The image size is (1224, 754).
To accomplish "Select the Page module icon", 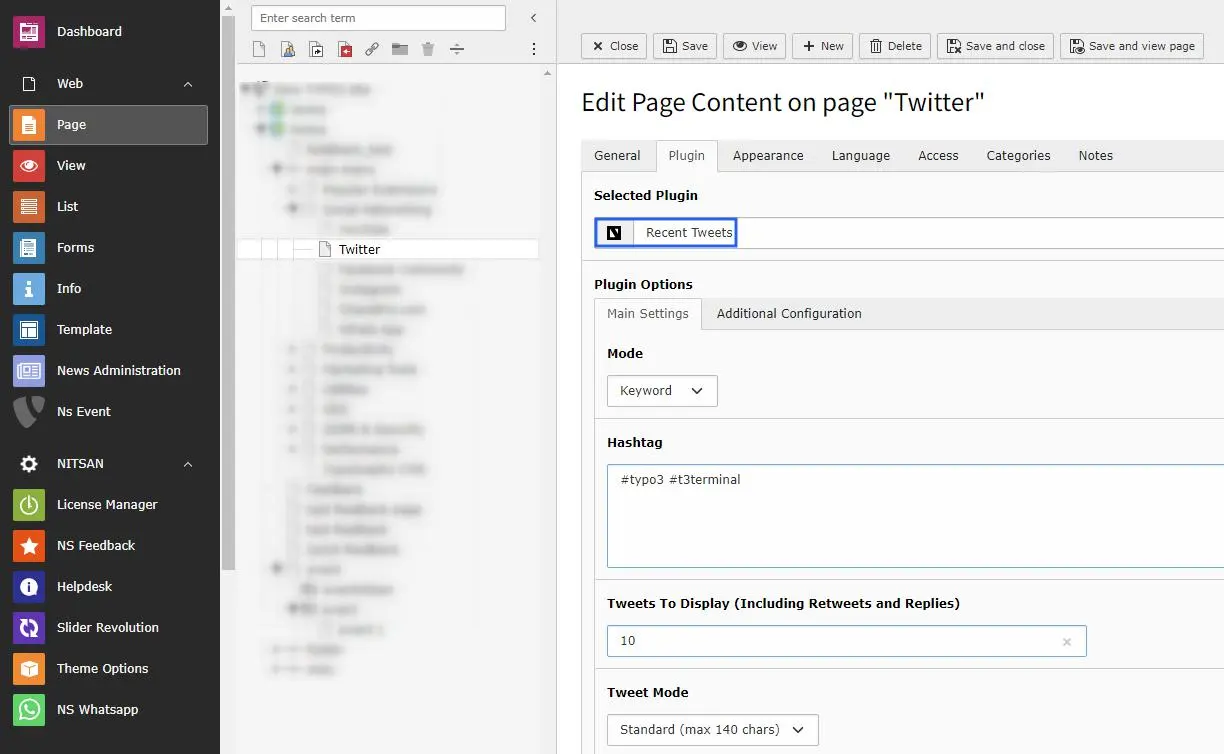I will tap(29, 125).
